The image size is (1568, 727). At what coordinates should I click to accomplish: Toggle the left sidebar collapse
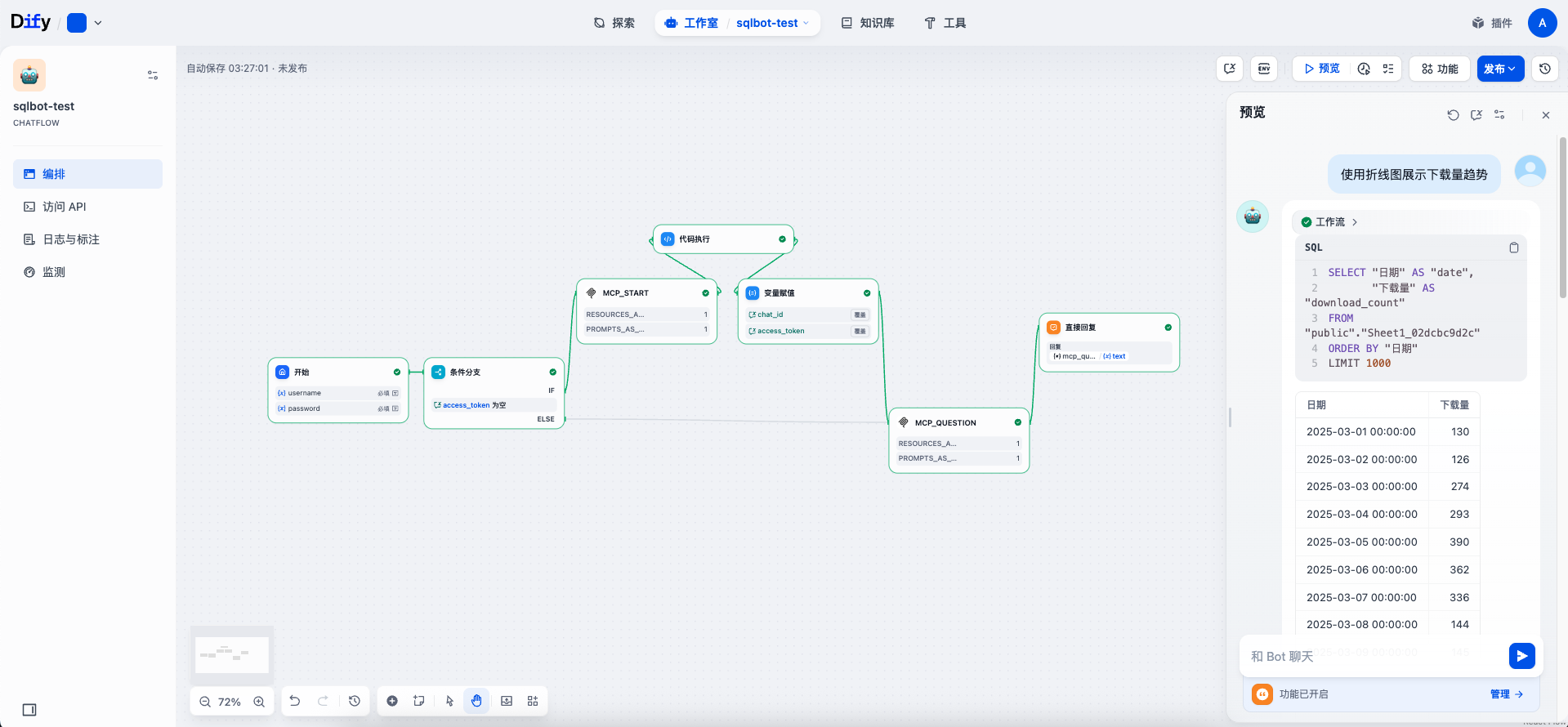tap(29, 710)
